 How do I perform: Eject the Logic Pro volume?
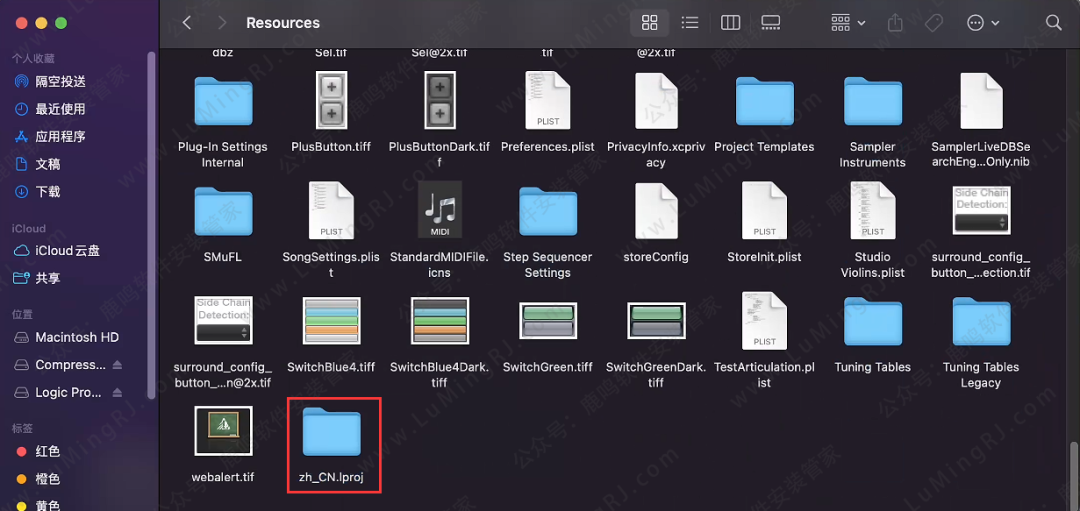click(117, 392)
